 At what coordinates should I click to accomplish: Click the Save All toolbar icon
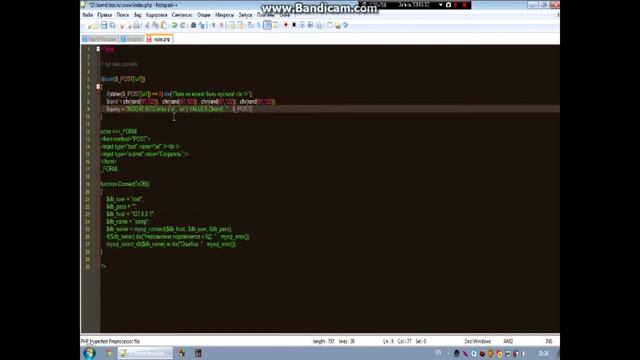point(113,25)
